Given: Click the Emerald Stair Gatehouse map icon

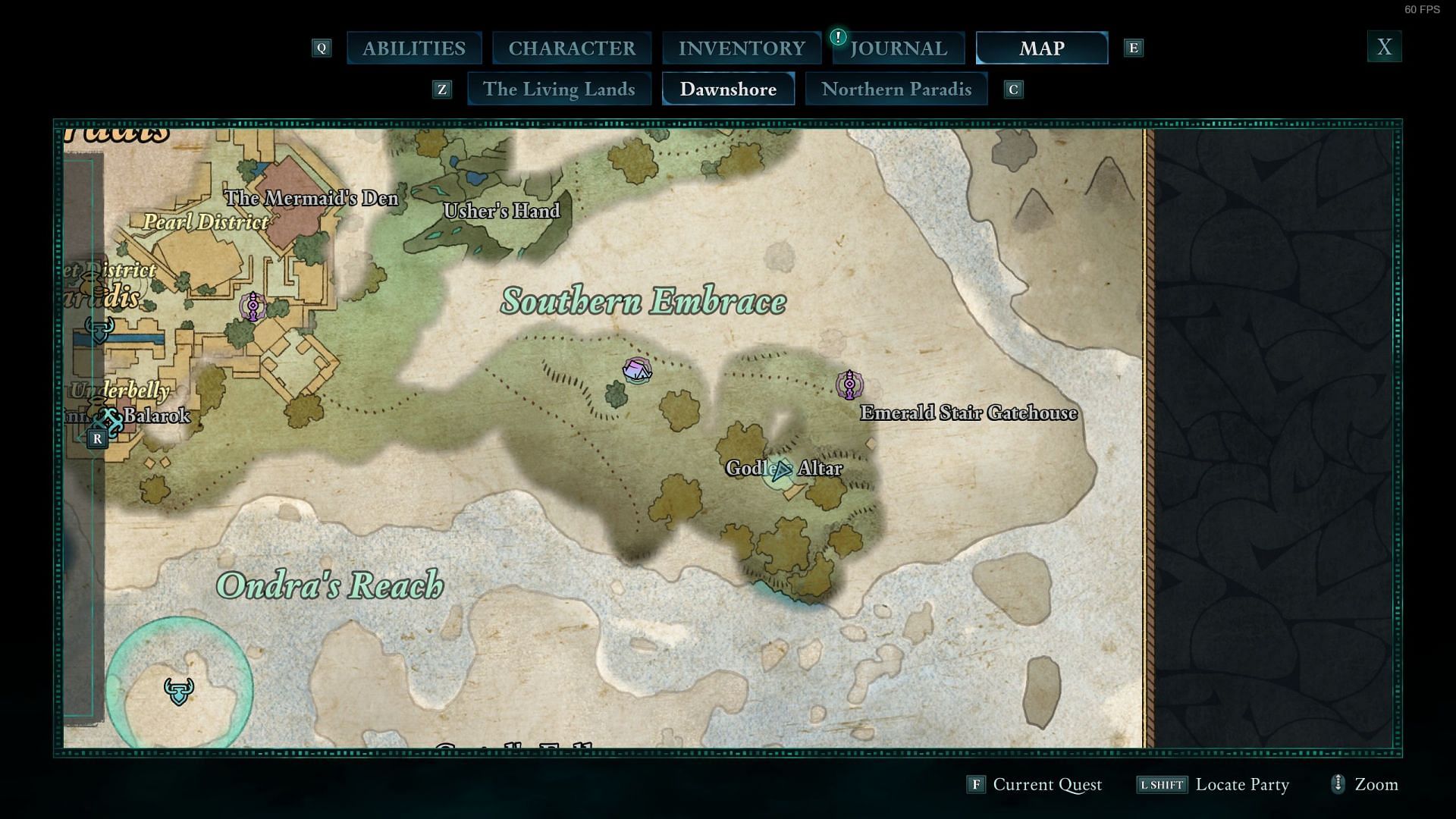Looking at the screenshot, I should (x=849, y=384).
